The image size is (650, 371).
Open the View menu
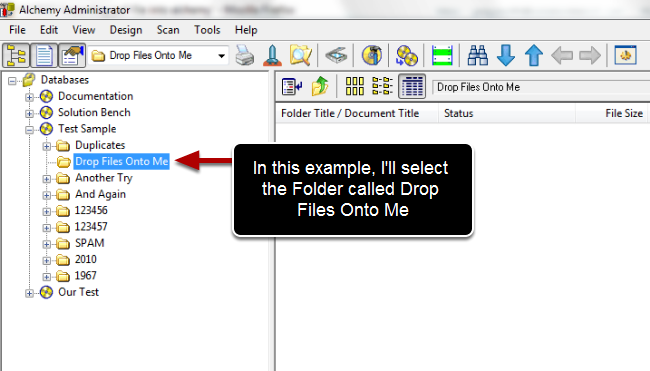click(84, 30)
